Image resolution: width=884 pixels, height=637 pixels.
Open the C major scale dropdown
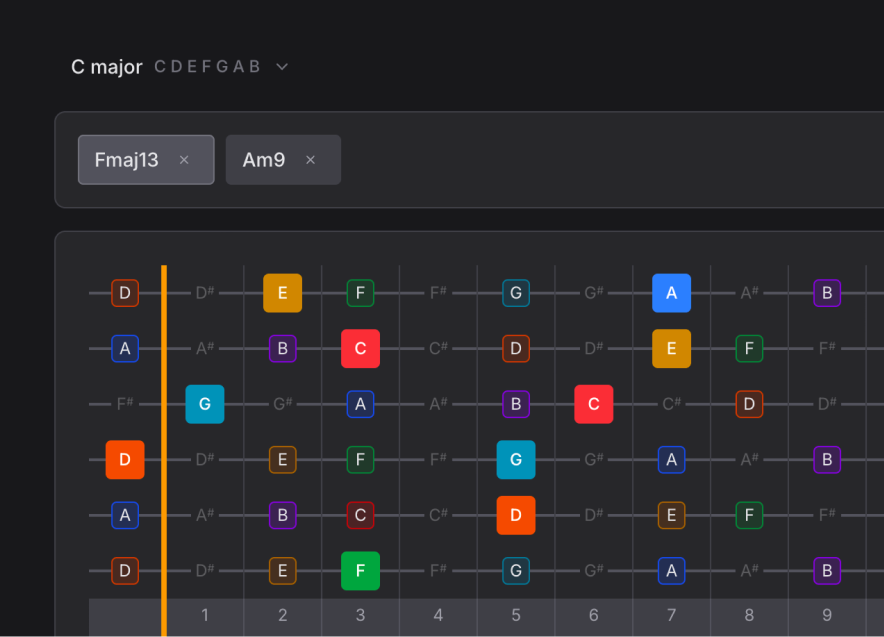click(281, 67)
